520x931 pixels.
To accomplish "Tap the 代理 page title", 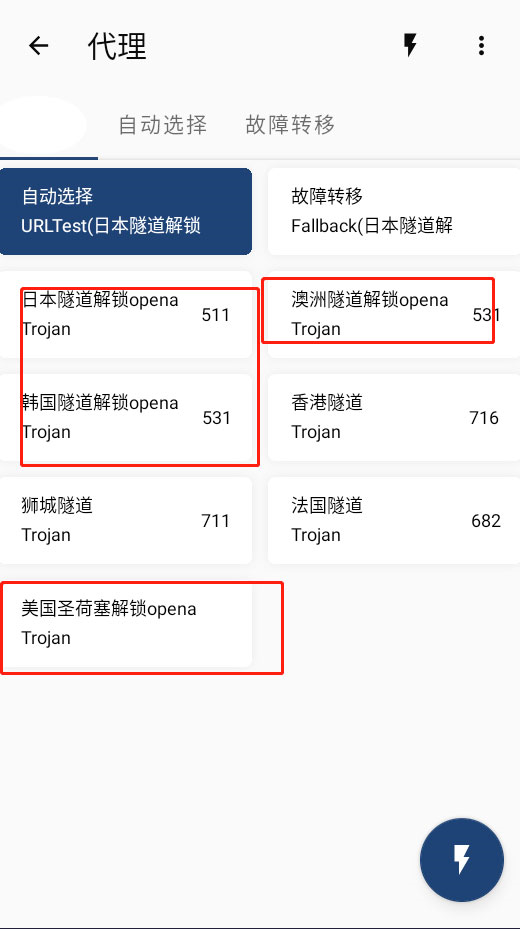I will point(117,46).
